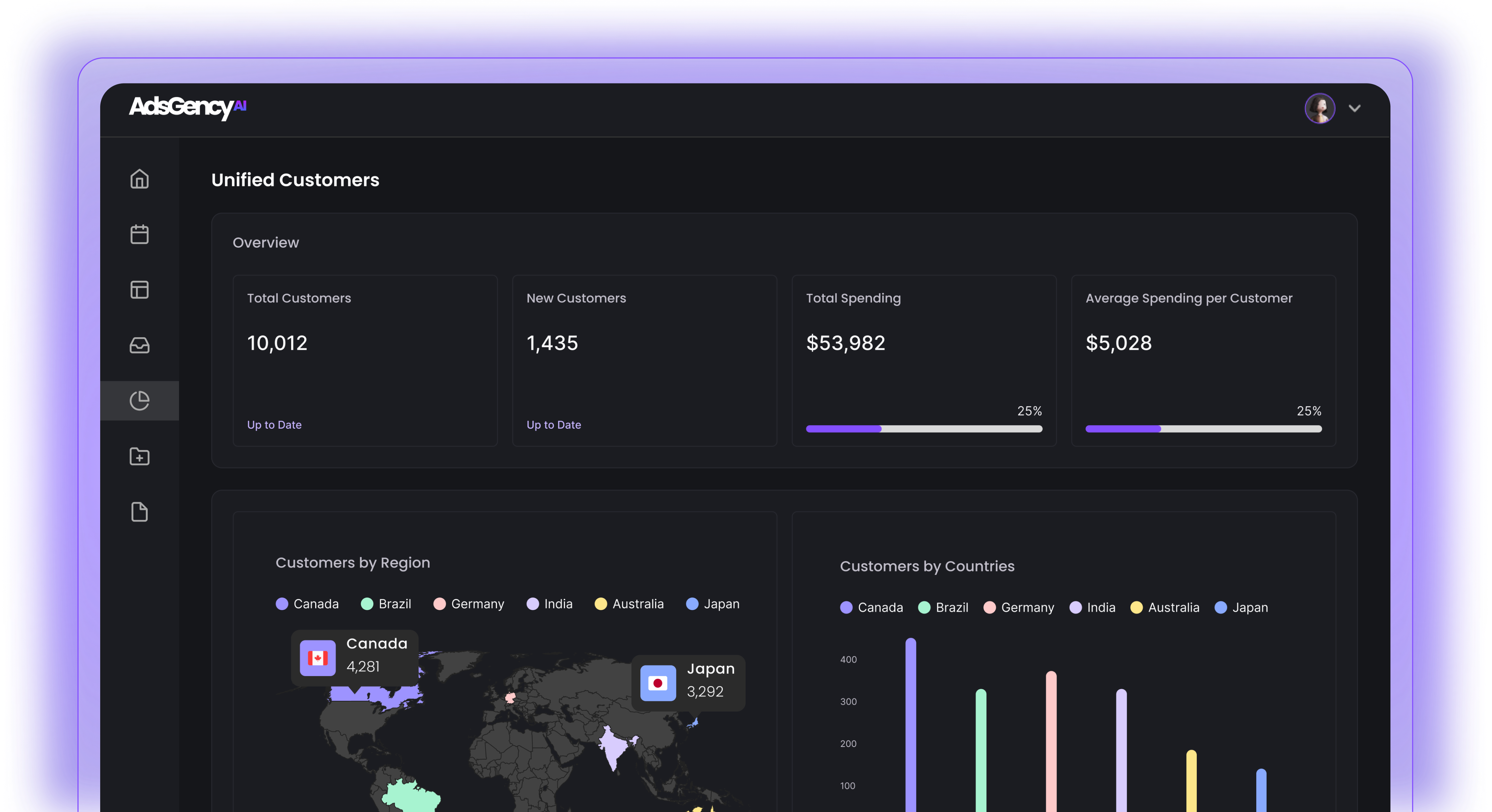Click the Canada flag icon on map

[317, 658]
